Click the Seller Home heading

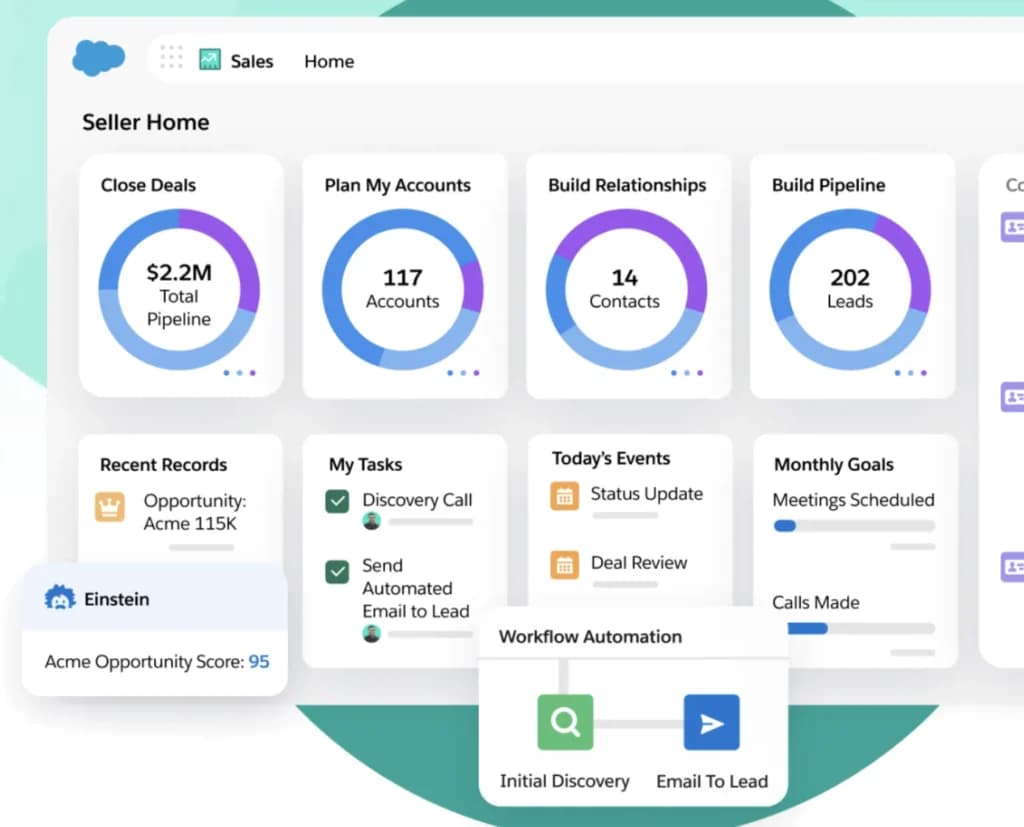(146, 122)
